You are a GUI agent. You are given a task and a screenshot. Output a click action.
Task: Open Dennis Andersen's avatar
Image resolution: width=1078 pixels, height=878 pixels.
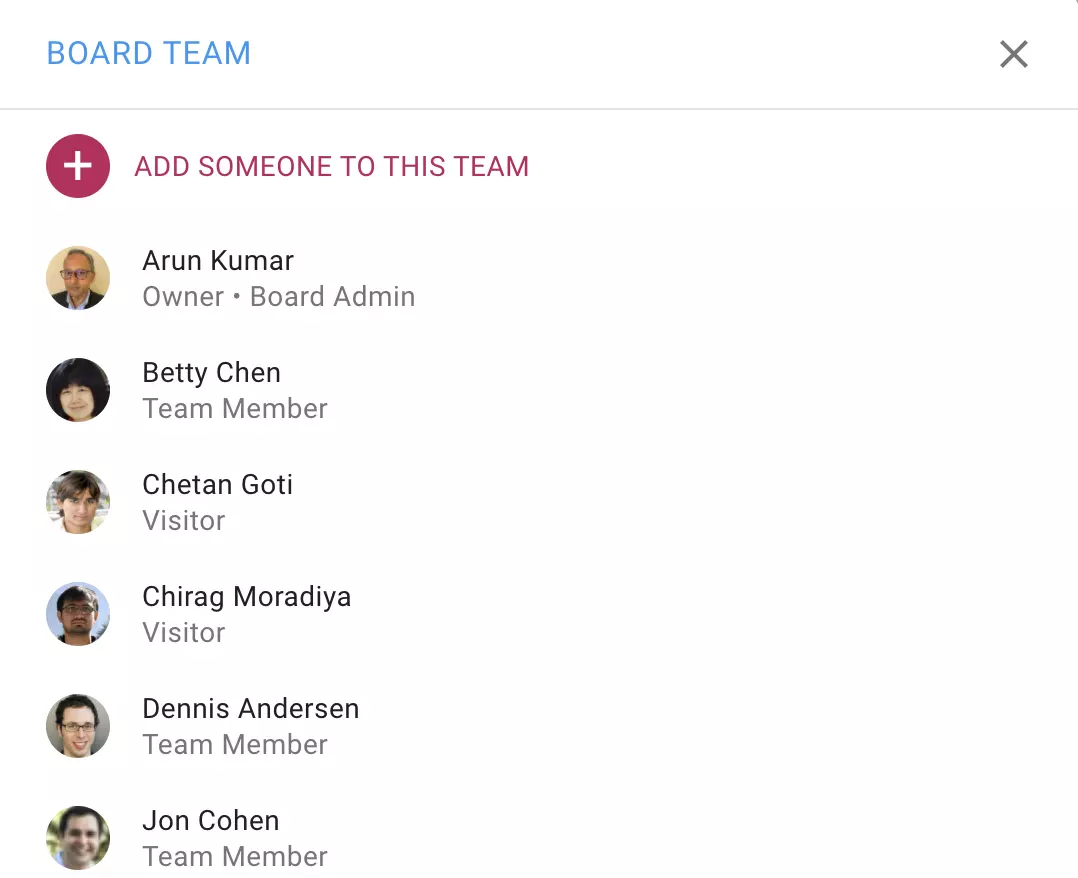pos(78,726)
